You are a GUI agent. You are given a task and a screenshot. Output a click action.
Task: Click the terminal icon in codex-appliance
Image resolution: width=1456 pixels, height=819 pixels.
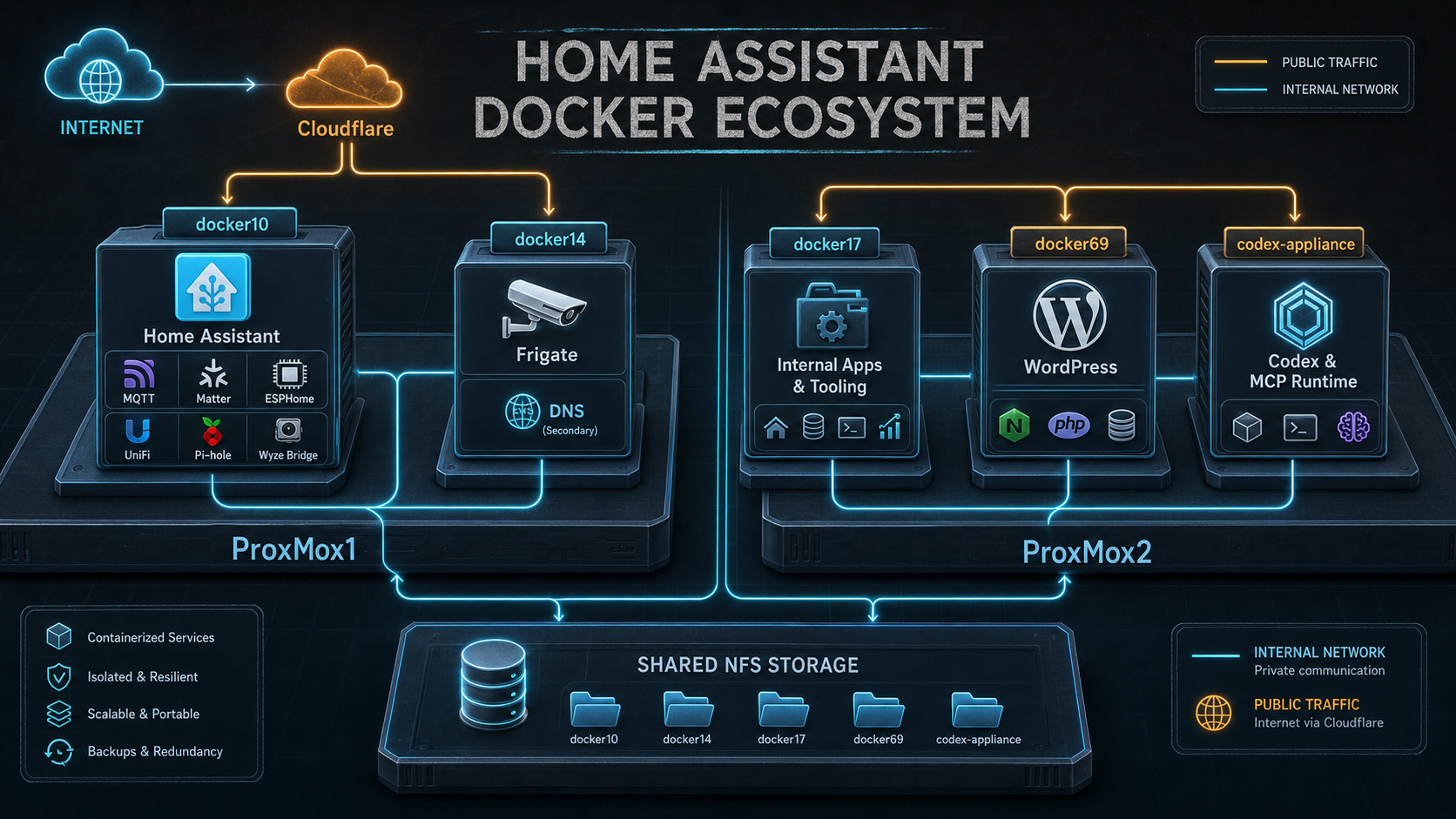point(1300,427)
